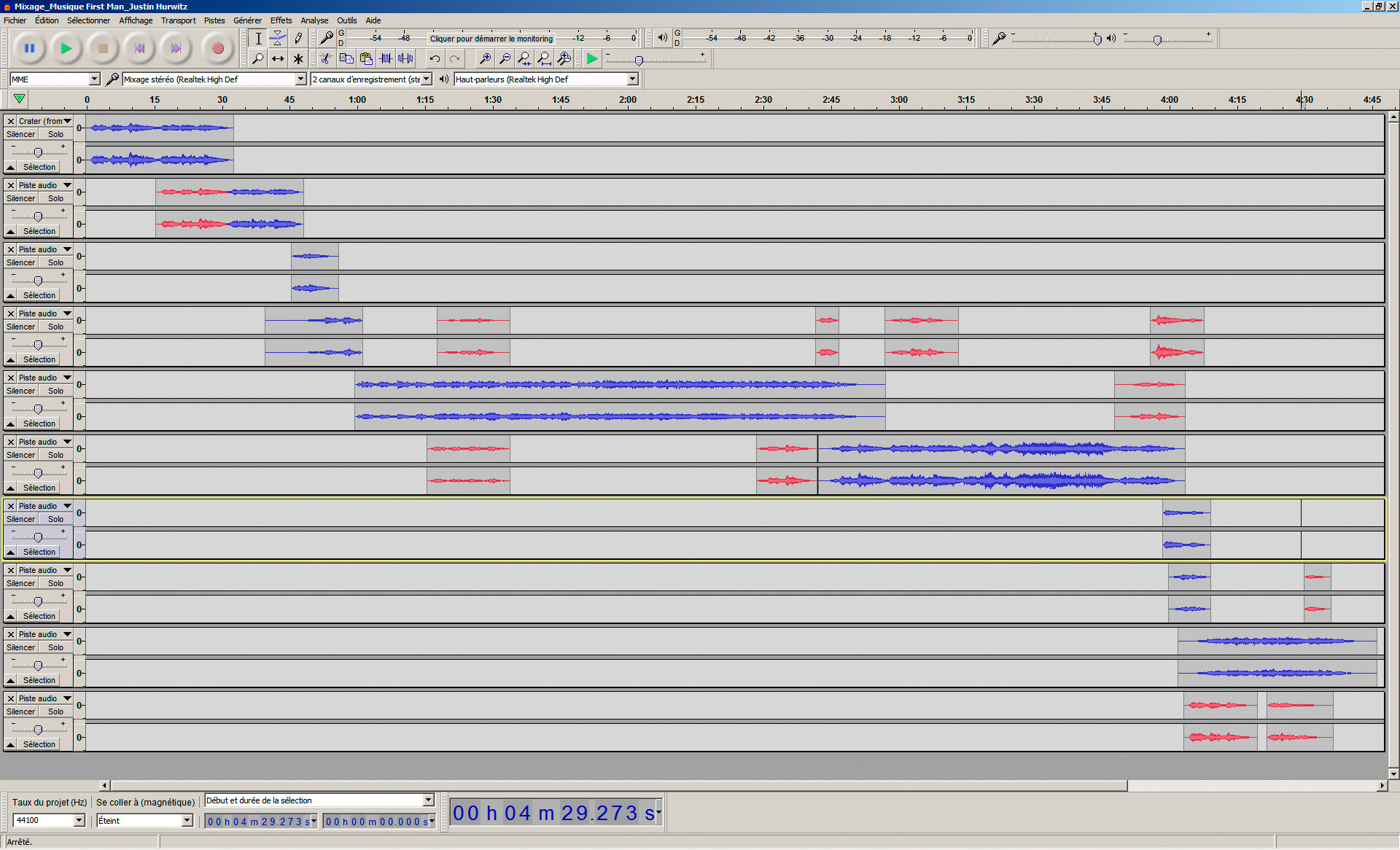Select the Multi-tool mode
Image resolution: width=1400 pixels, height=850 pixels.
tap(298, 58)
